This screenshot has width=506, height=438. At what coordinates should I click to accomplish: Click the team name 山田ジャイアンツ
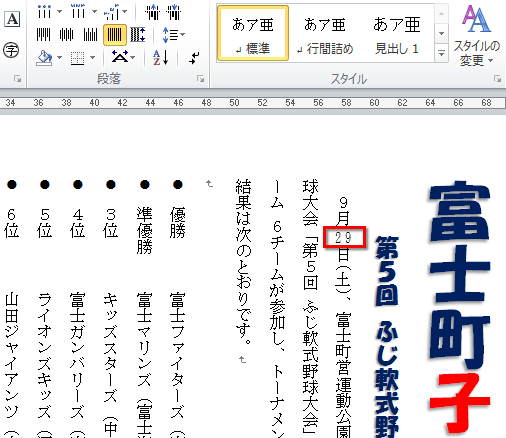pyautogui.click(x=12, y=355)
